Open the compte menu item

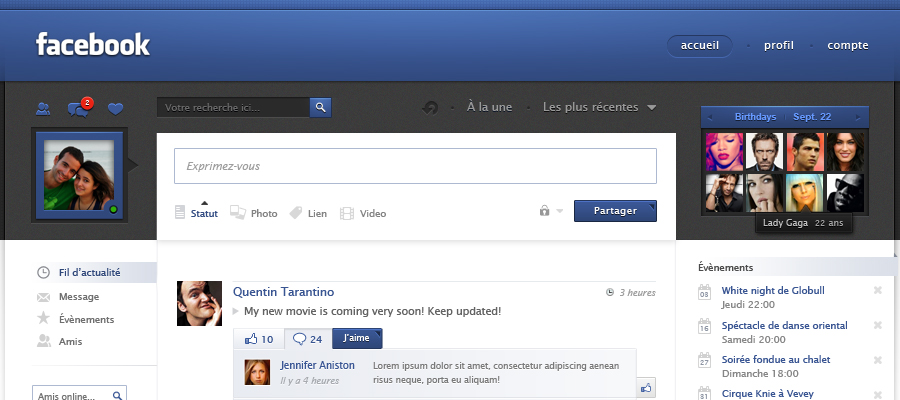pos(848,46)
